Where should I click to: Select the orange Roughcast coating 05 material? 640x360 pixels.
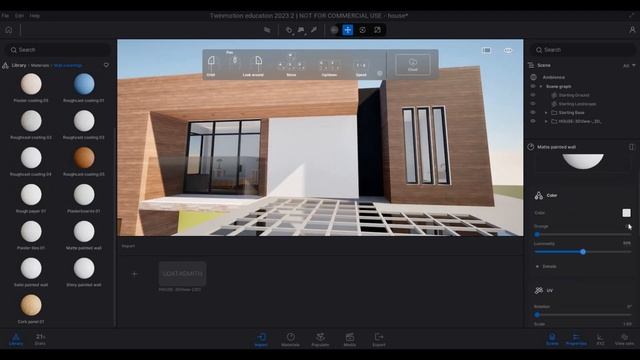pyautogui.click(x=84, y=158)
